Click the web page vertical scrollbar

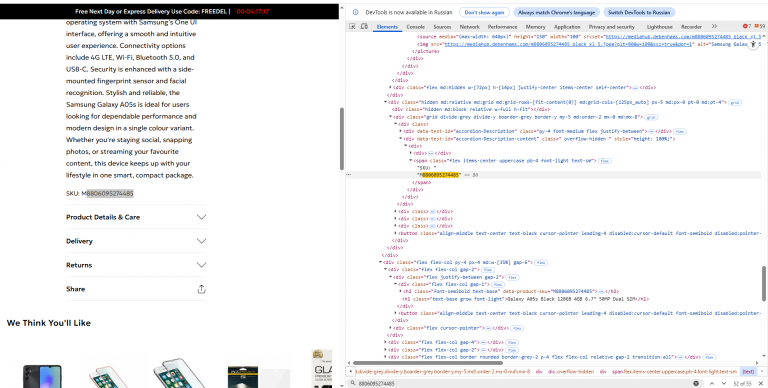coord(341,138)
